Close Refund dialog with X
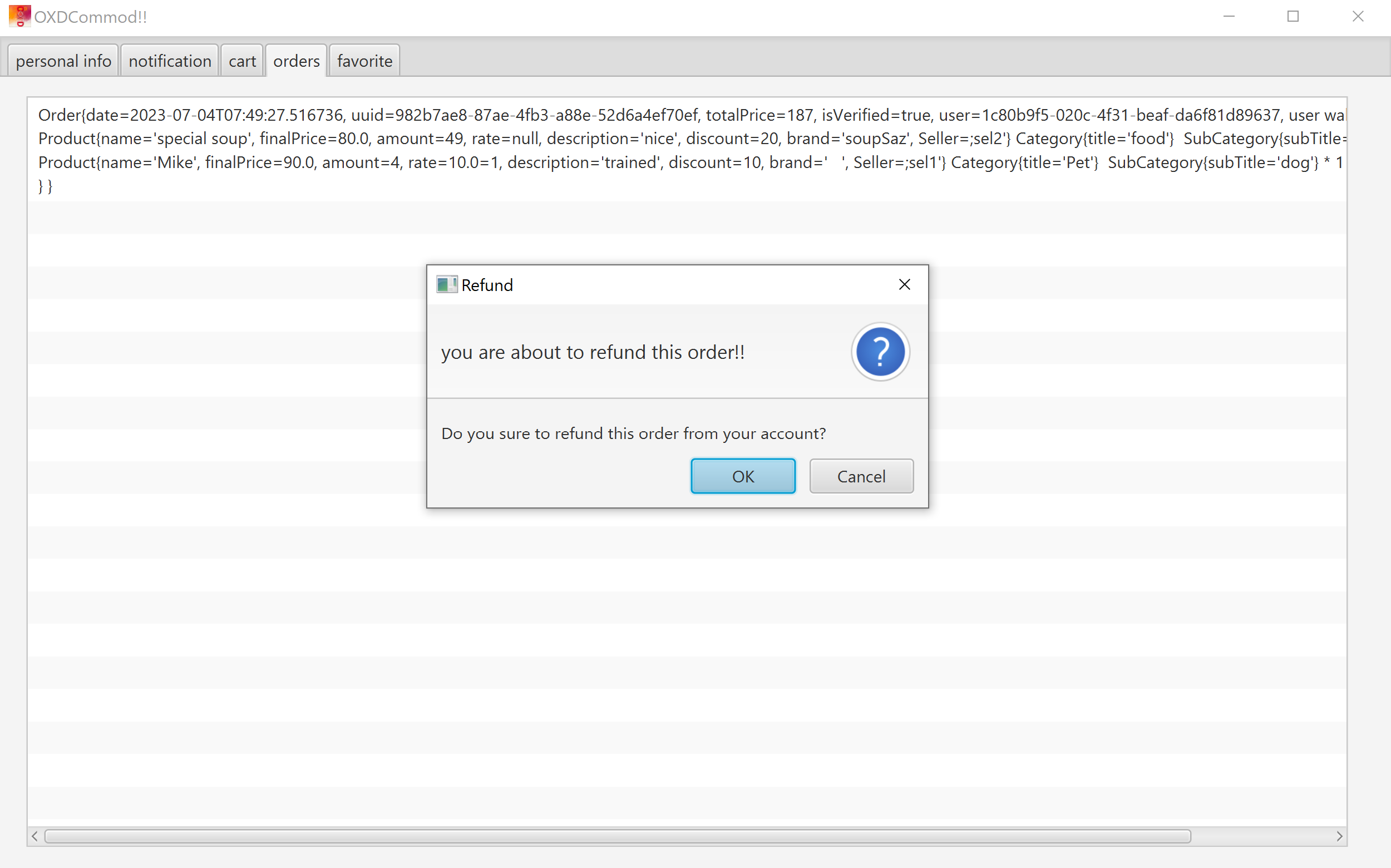The width and height of the screenshot is (1391, 868). [904, 285]
